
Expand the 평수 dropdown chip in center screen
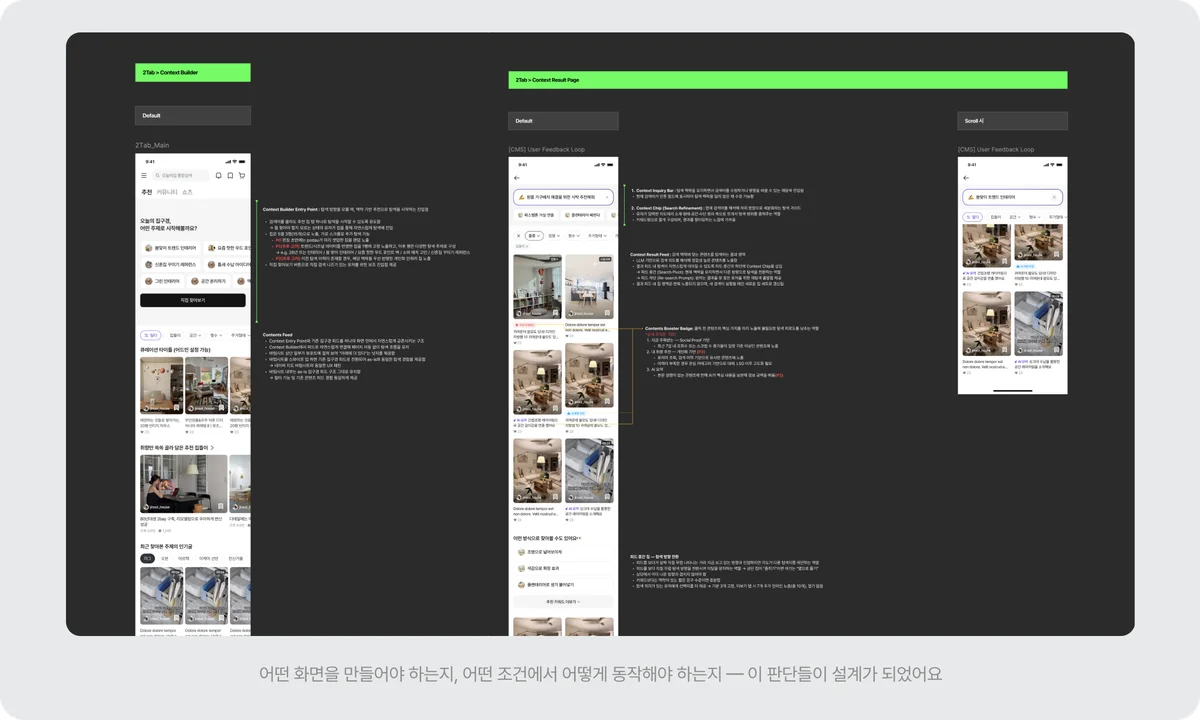(574, 235)
